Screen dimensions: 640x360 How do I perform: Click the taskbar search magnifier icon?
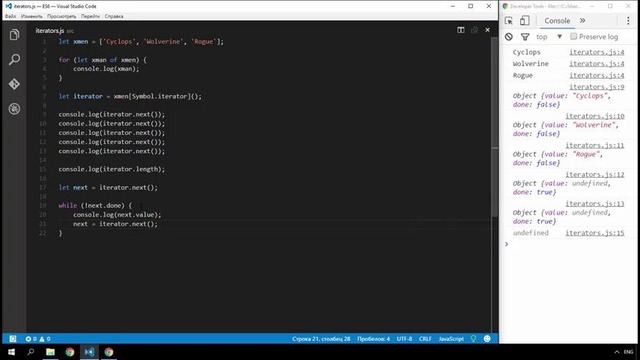coord(31,352)
